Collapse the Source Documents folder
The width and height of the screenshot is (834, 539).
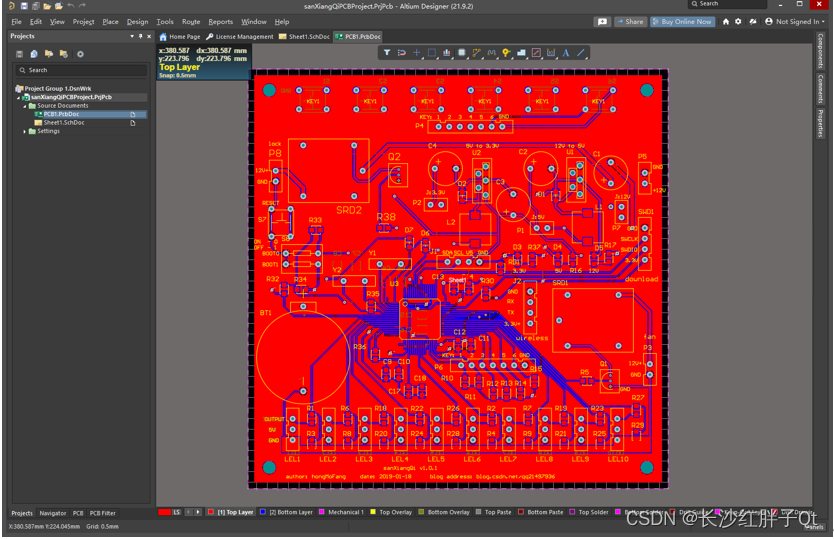pyautogui.click(x=25, y=106)
